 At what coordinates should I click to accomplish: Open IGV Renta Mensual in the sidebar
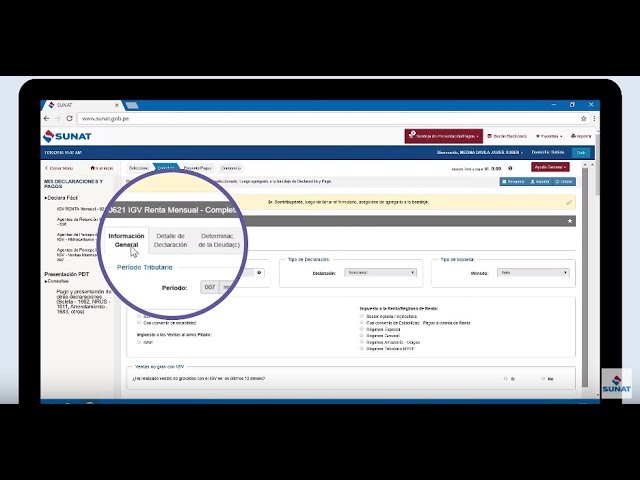click(x=81, y=209)
